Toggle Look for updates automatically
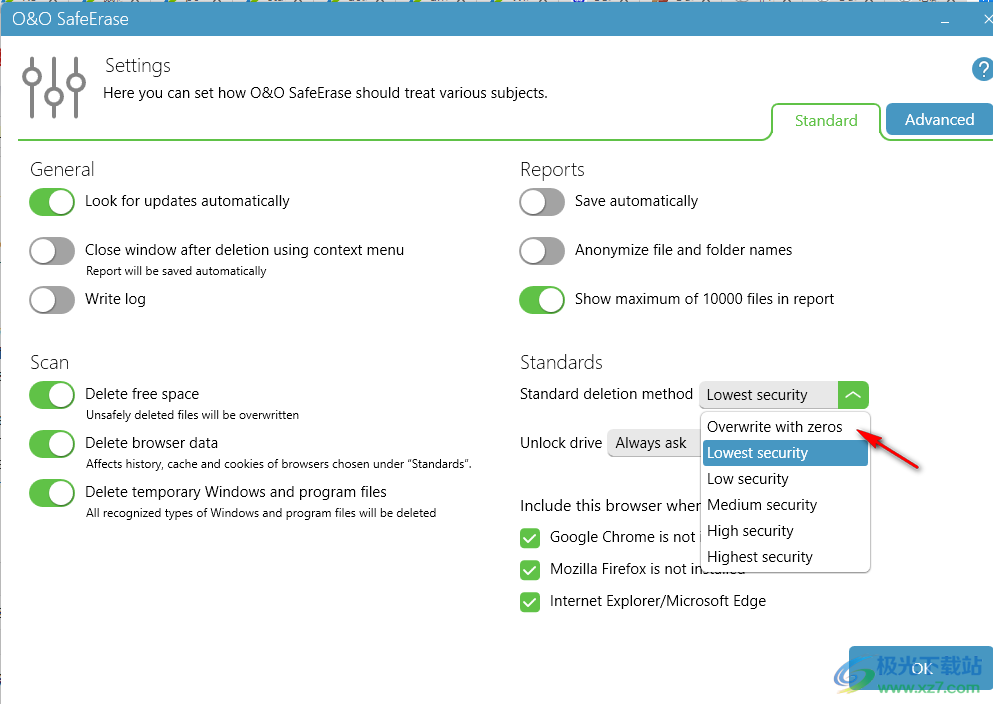993x704 pixels. coord(52,202)
